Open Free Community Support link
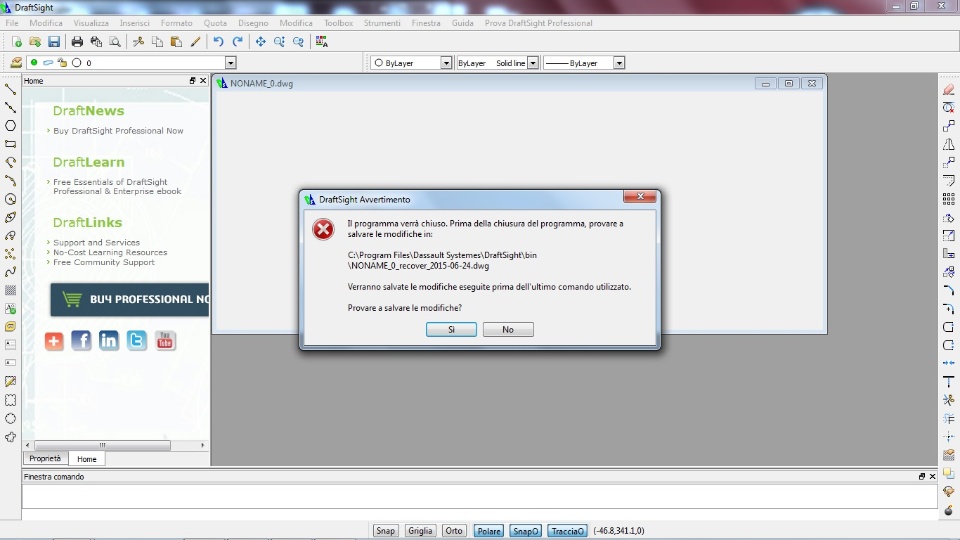Viewport: 960px width, 540px height. point(103,262)
